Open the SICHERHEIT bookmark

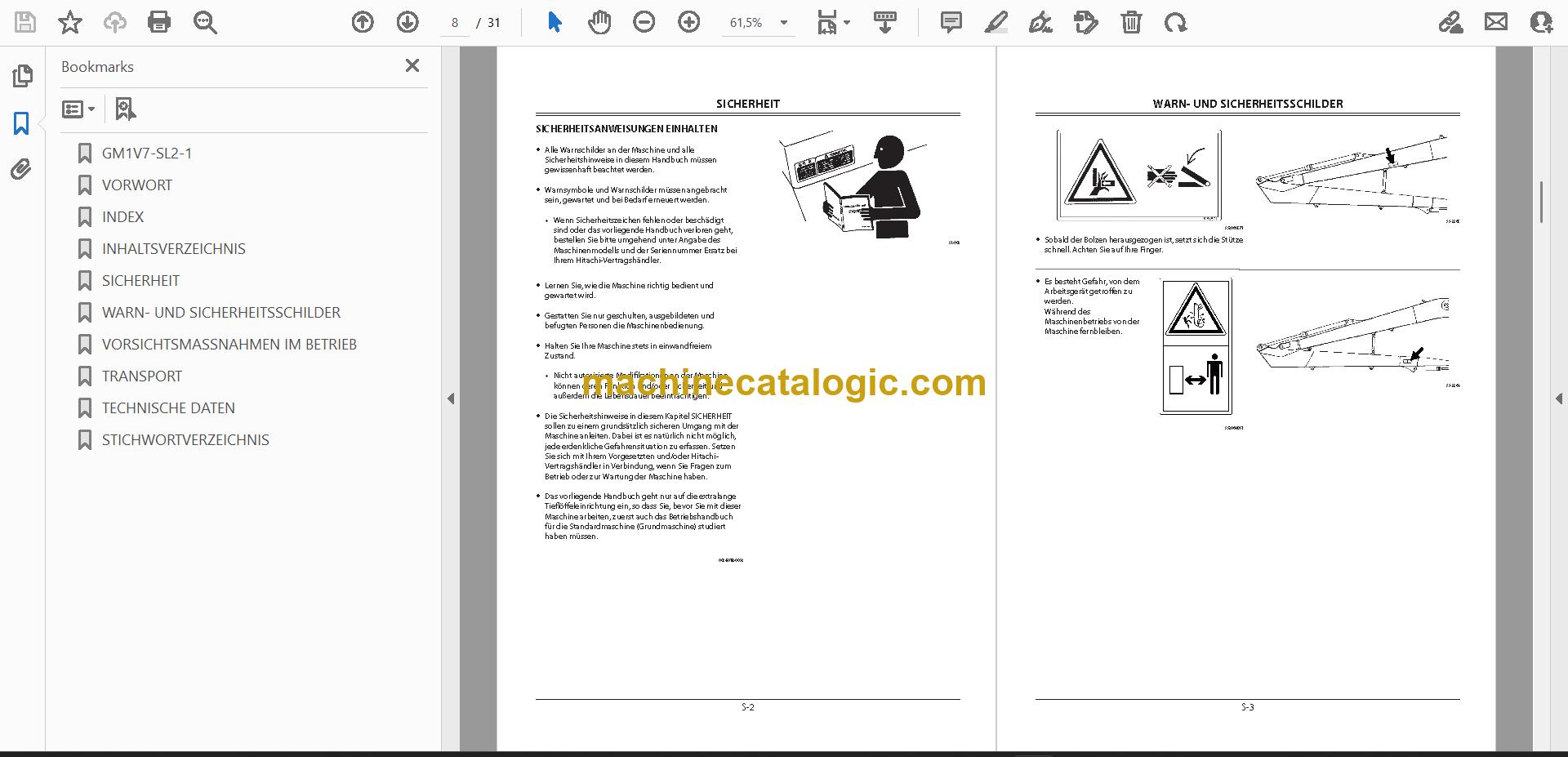[140, 280]
